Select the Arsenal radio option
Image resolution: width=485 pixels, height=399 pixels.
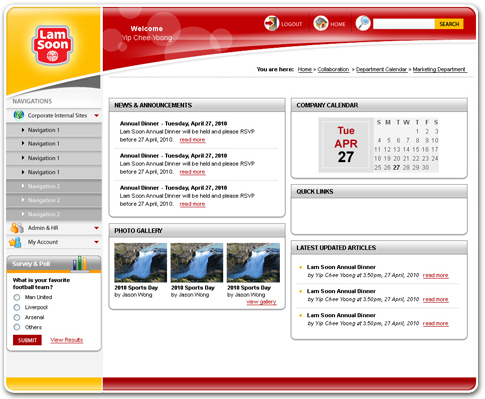(x=17, y=317)
